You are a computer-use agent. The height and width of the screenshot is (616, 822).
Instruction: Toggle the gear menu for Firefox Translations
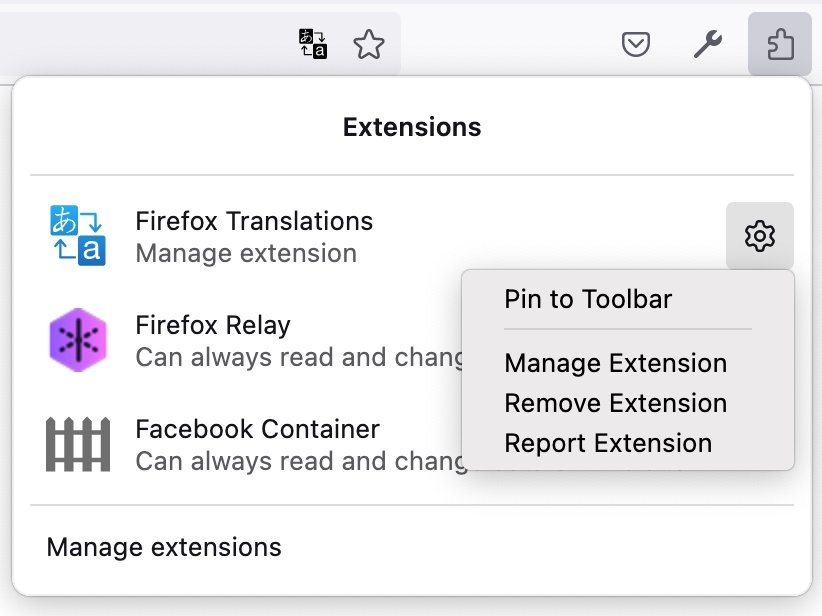tap(760, 236)
